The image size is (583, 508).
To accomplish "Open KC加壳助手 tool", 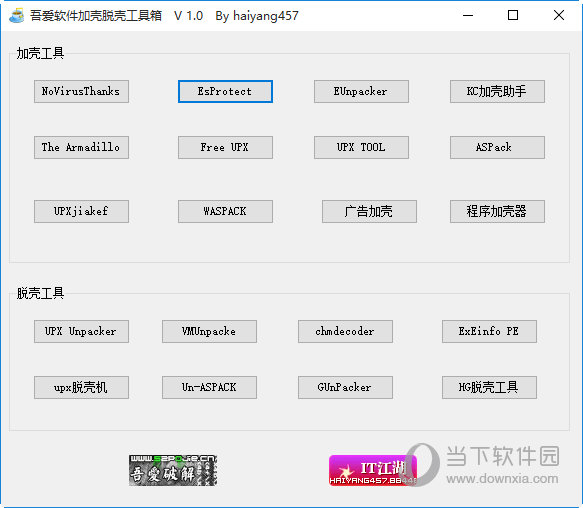I will [497, 91].
